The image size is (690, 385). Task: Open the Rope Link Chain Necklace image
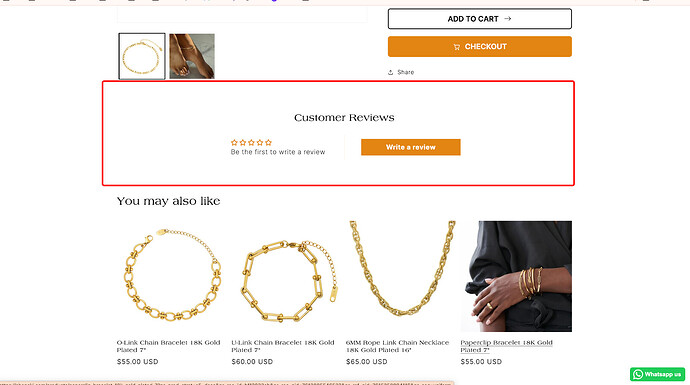400,276
